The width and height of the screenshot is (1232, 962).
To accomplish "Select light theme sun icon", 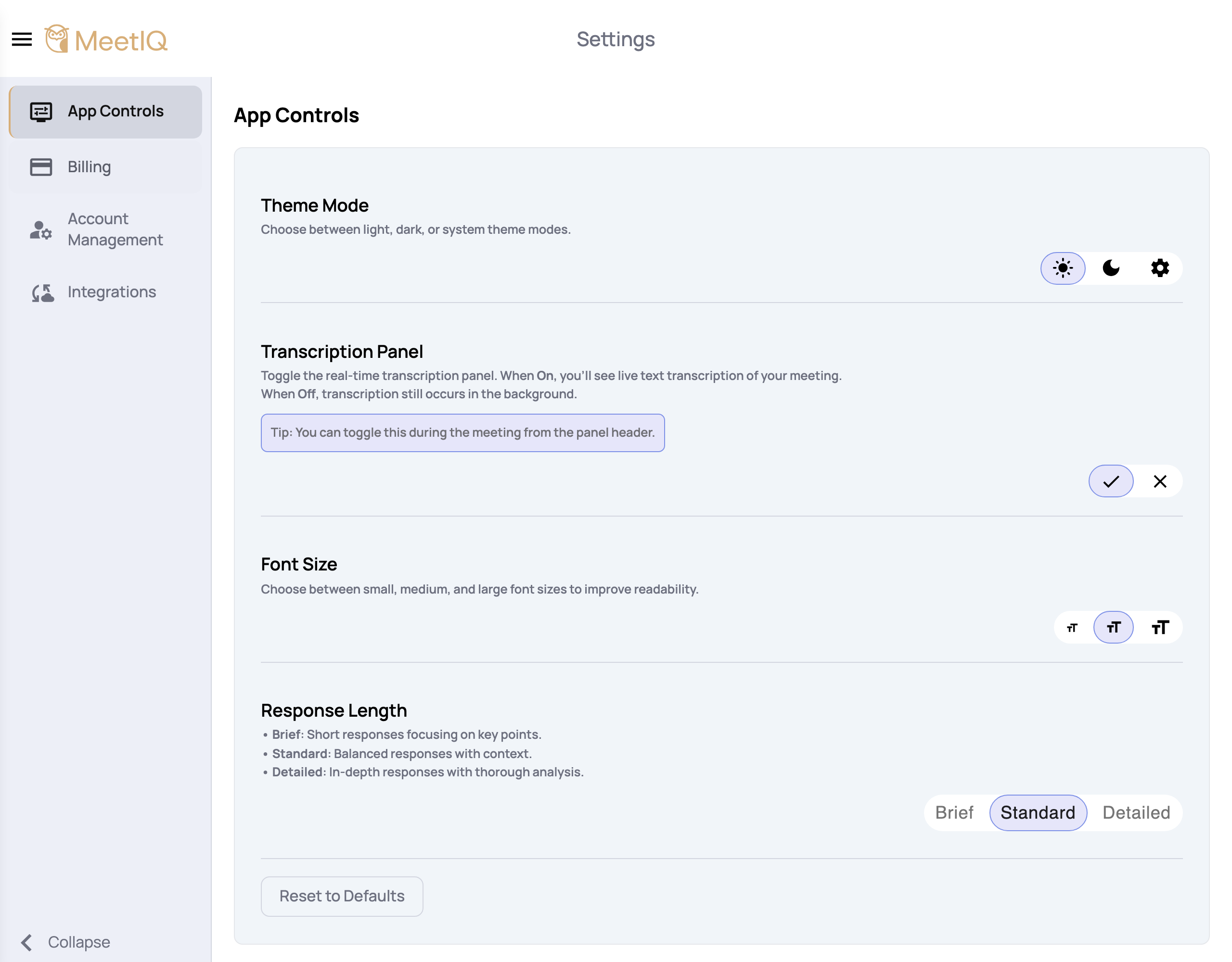I will pos(1062,268).
